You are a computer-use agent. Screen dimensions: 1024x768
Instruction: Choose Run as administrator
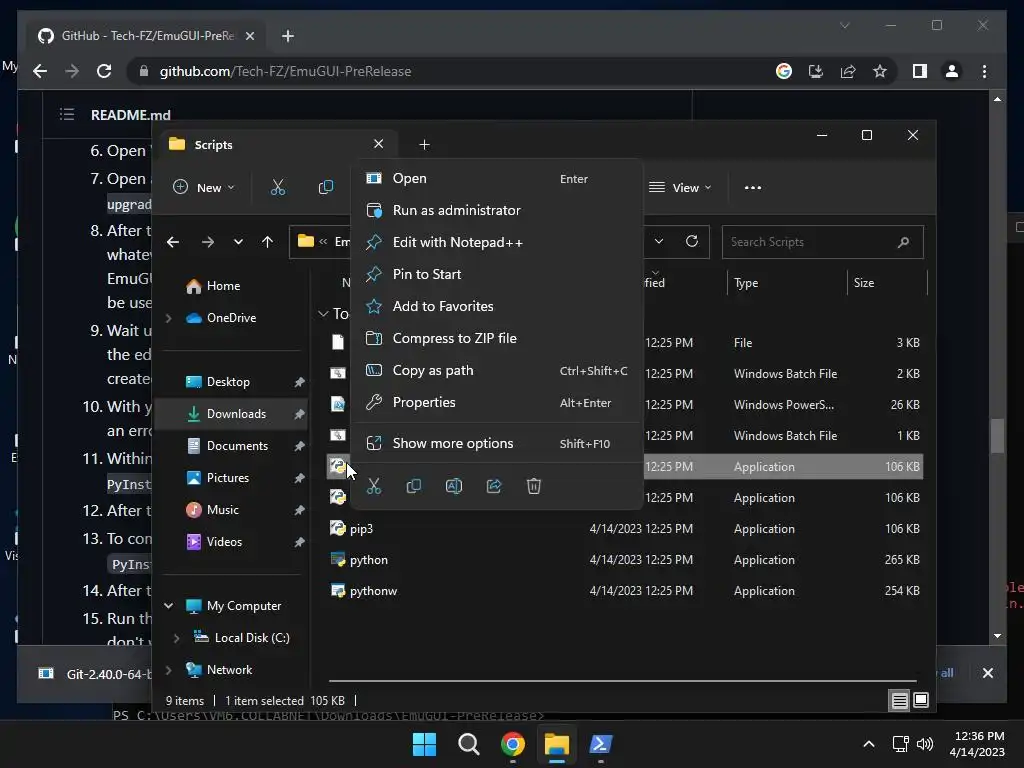[496, 210]
